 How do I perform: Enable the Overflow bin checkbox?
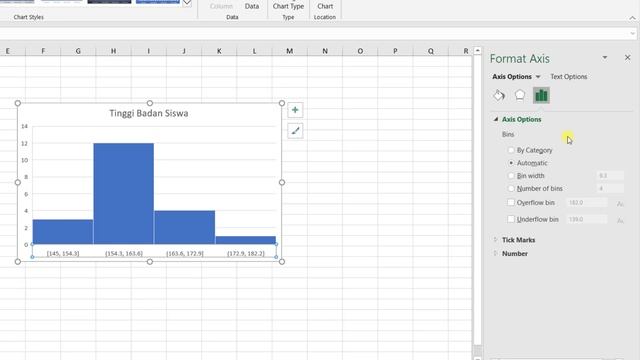click(x=511, y=202)
